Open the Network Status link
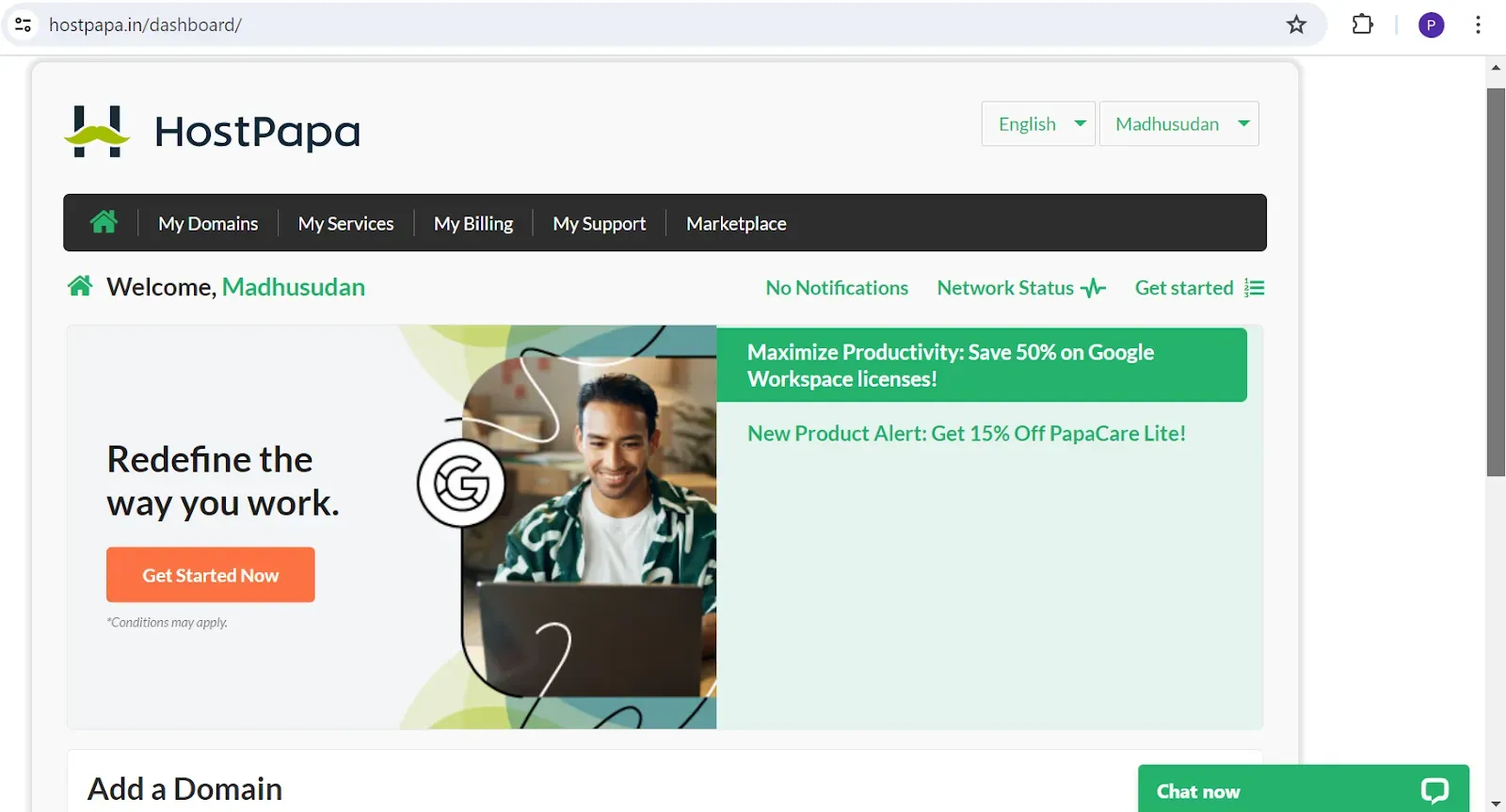Viewport: 1506px width, 812px height. (x=1005, y=288)
